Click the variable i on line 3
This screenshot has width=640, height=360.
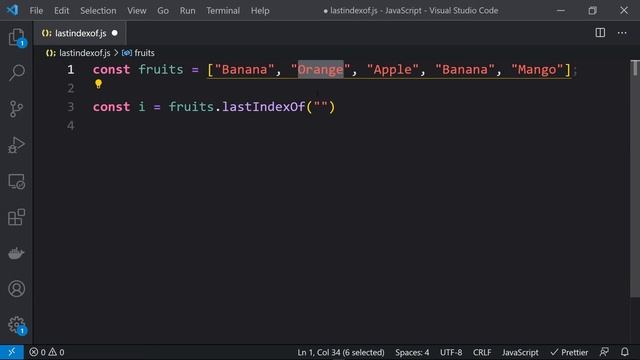[142, 107]
